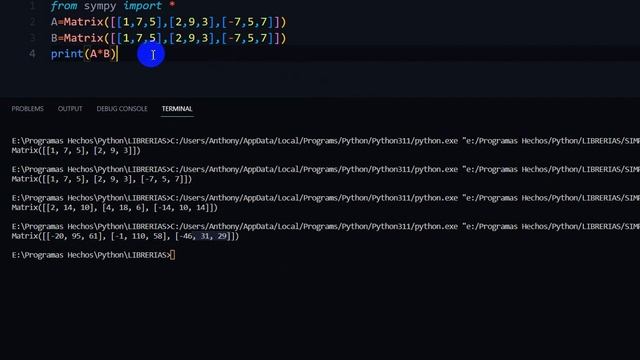Click terminal output starting 'Matrix([[2, 14, 10]'
This screenshot has height=360, width=640.
(115, 208)
